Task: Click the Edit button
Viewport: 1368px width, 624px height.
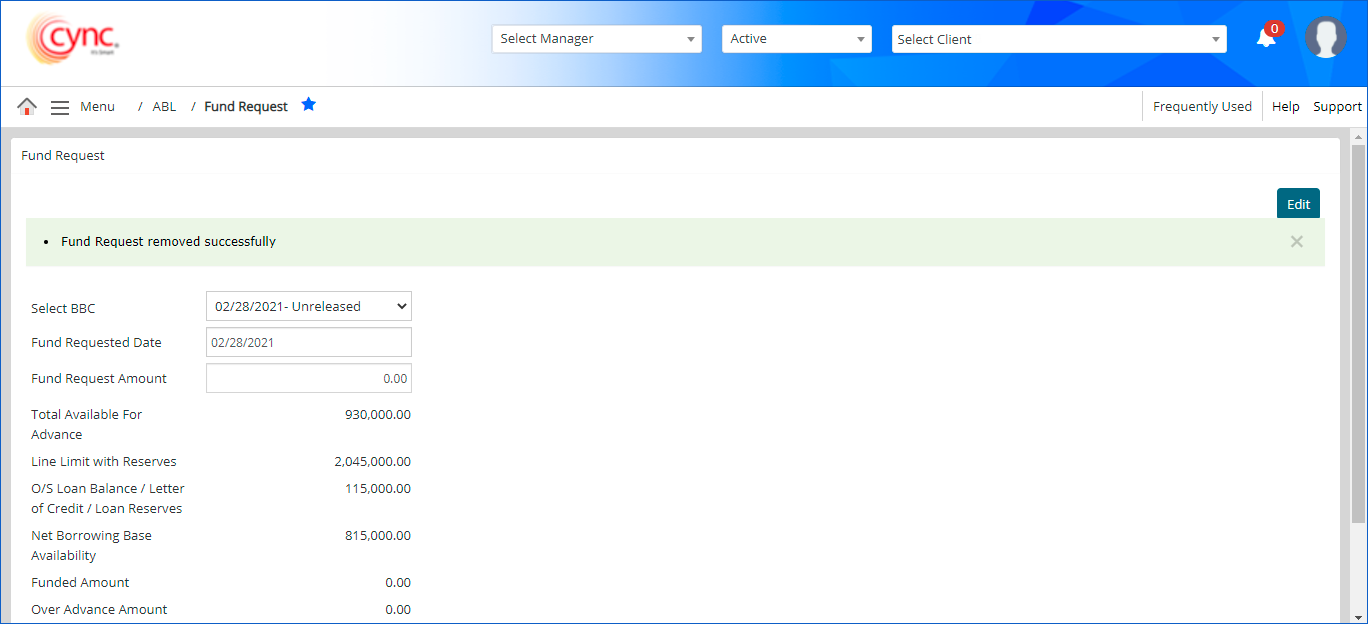Action: 1298,204
